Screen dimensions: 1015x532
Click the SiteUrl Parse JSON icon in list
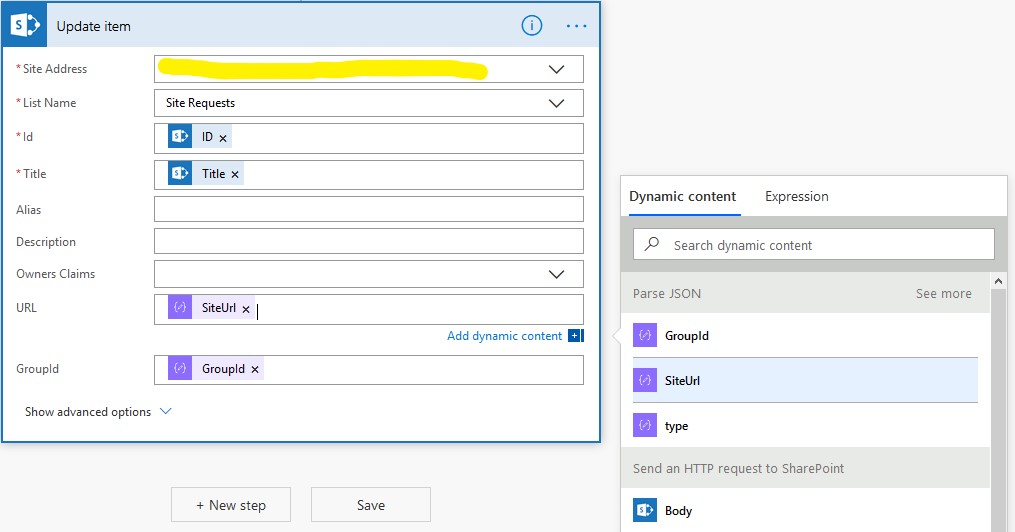point(645,381)
